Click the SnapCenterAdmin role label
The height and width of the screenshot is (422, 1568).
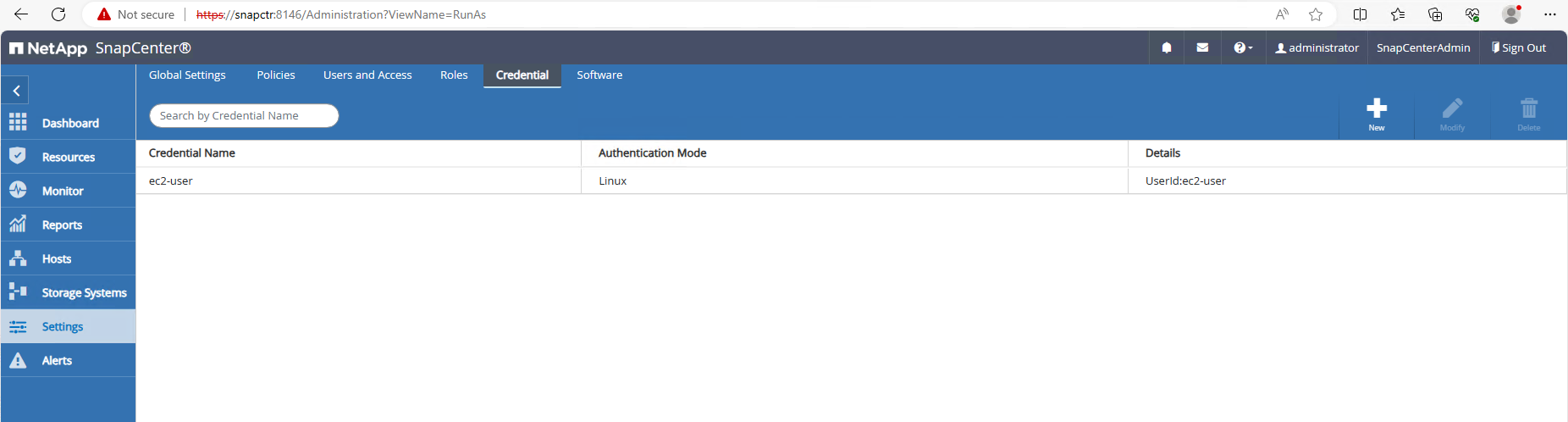coord(1423,48)
